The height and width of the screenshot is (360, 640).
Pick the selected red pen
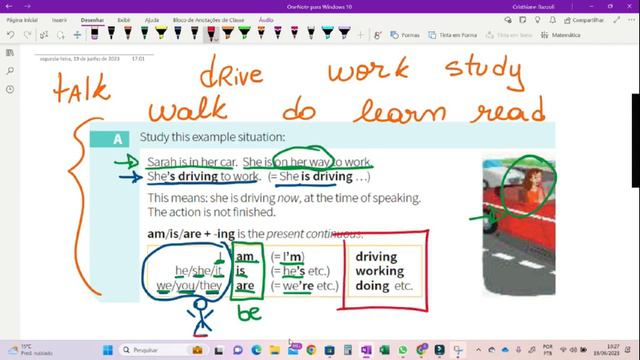(x=211, y=34)
